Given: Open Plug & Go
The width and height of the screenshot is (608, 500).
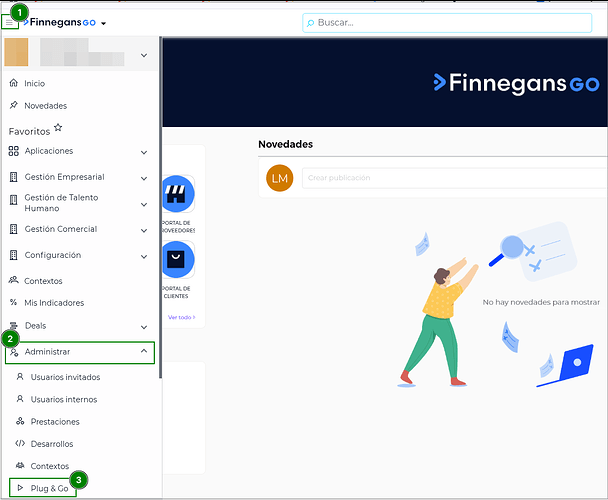Looking at the screenshot, I should pyautogui.click(x=49, y=488).
